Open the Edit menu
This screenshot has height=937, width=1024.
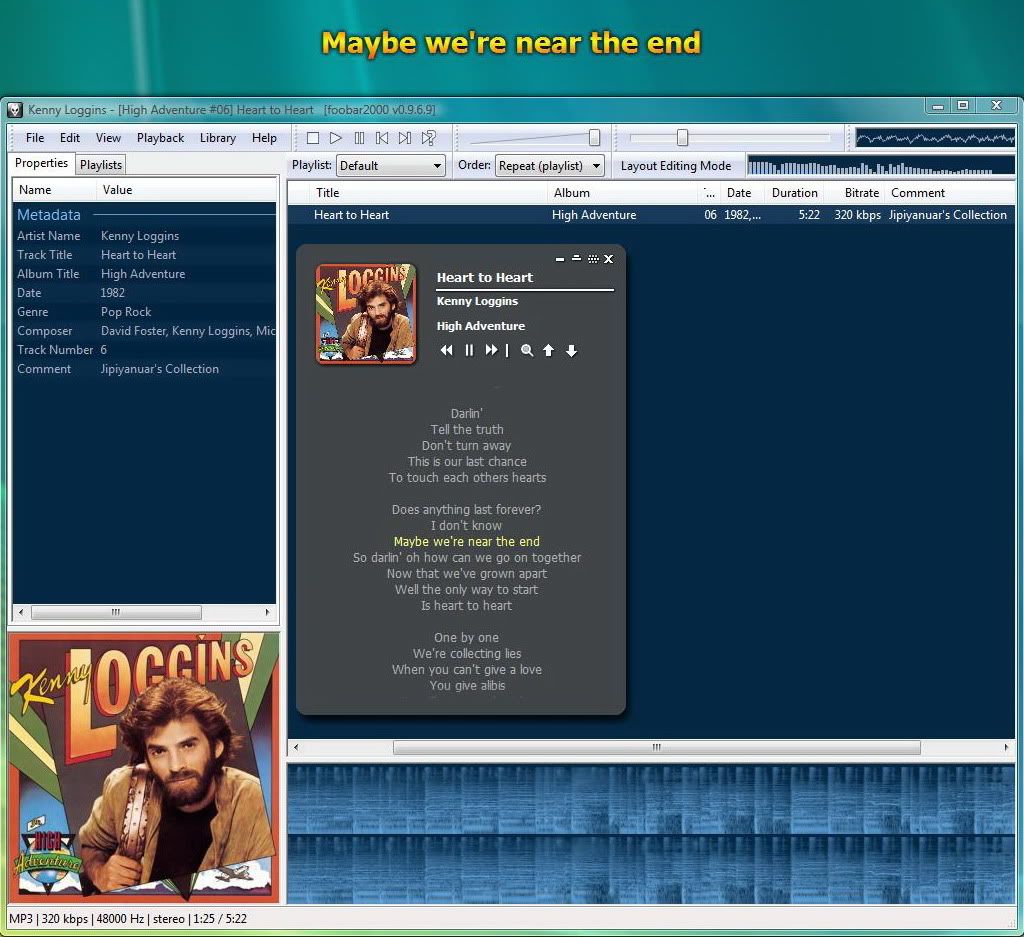click(x=70, y=138)
